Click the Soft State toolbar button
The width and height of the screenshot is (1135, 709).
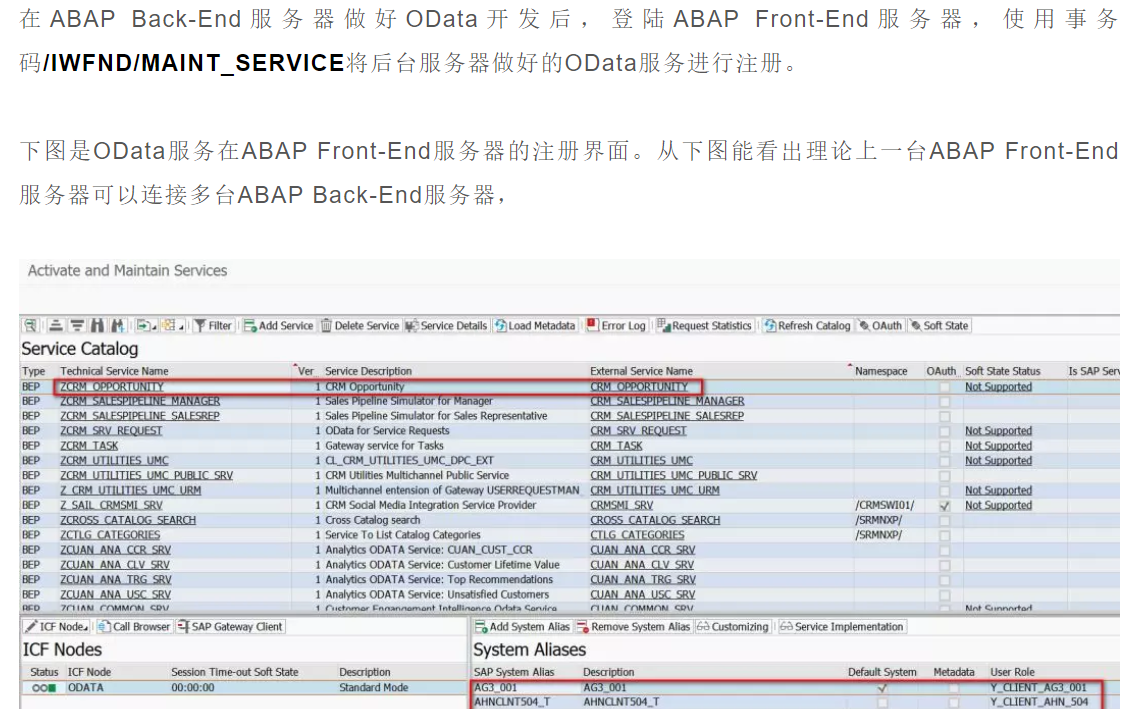pyautogui.click(x=939, y=326)
